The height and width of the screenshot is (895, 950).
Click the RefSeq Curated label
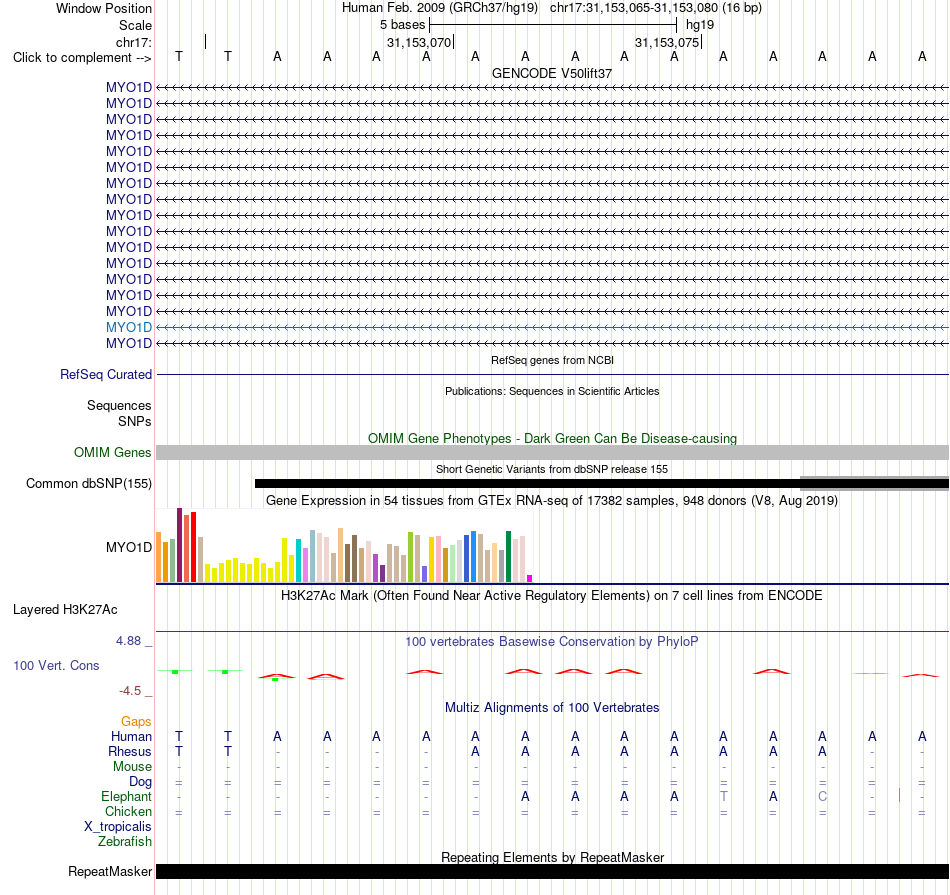(x=105, y=374)
